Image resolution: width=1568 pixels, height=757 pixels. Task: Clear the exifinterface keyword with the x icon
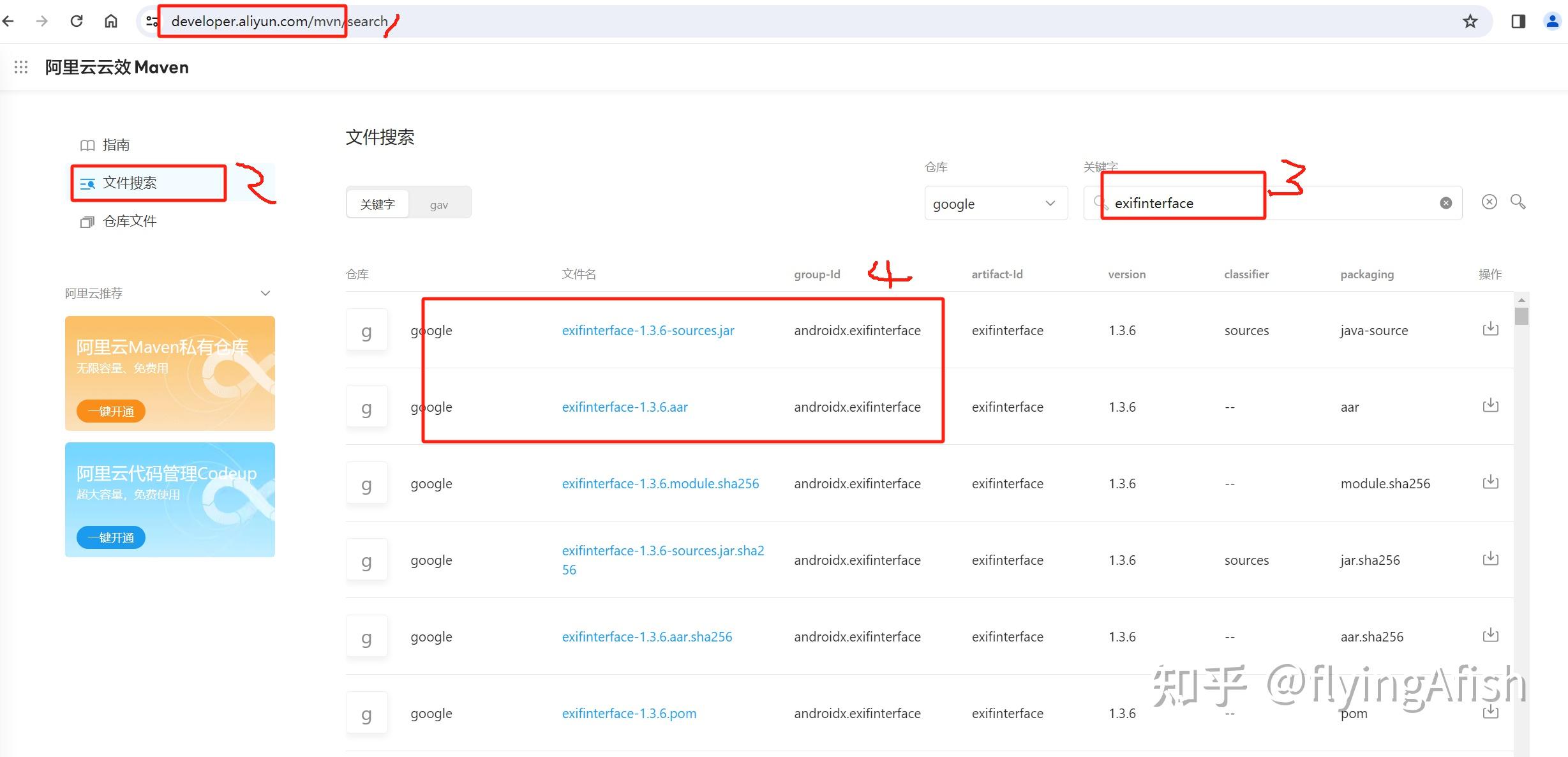click(x=1445, y=202)
